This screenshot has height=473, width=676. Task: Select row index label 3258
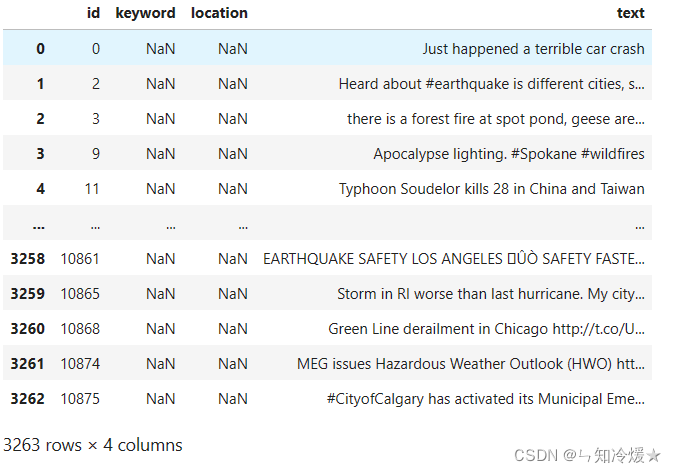pos(27,259)
